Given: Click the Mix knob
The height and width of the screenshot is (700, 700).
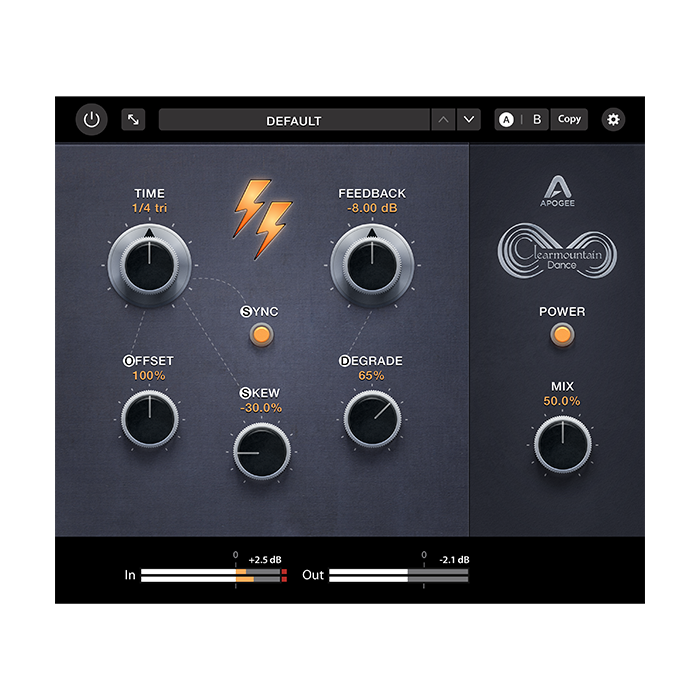Looking at the screenshot, I should [562, 445].
